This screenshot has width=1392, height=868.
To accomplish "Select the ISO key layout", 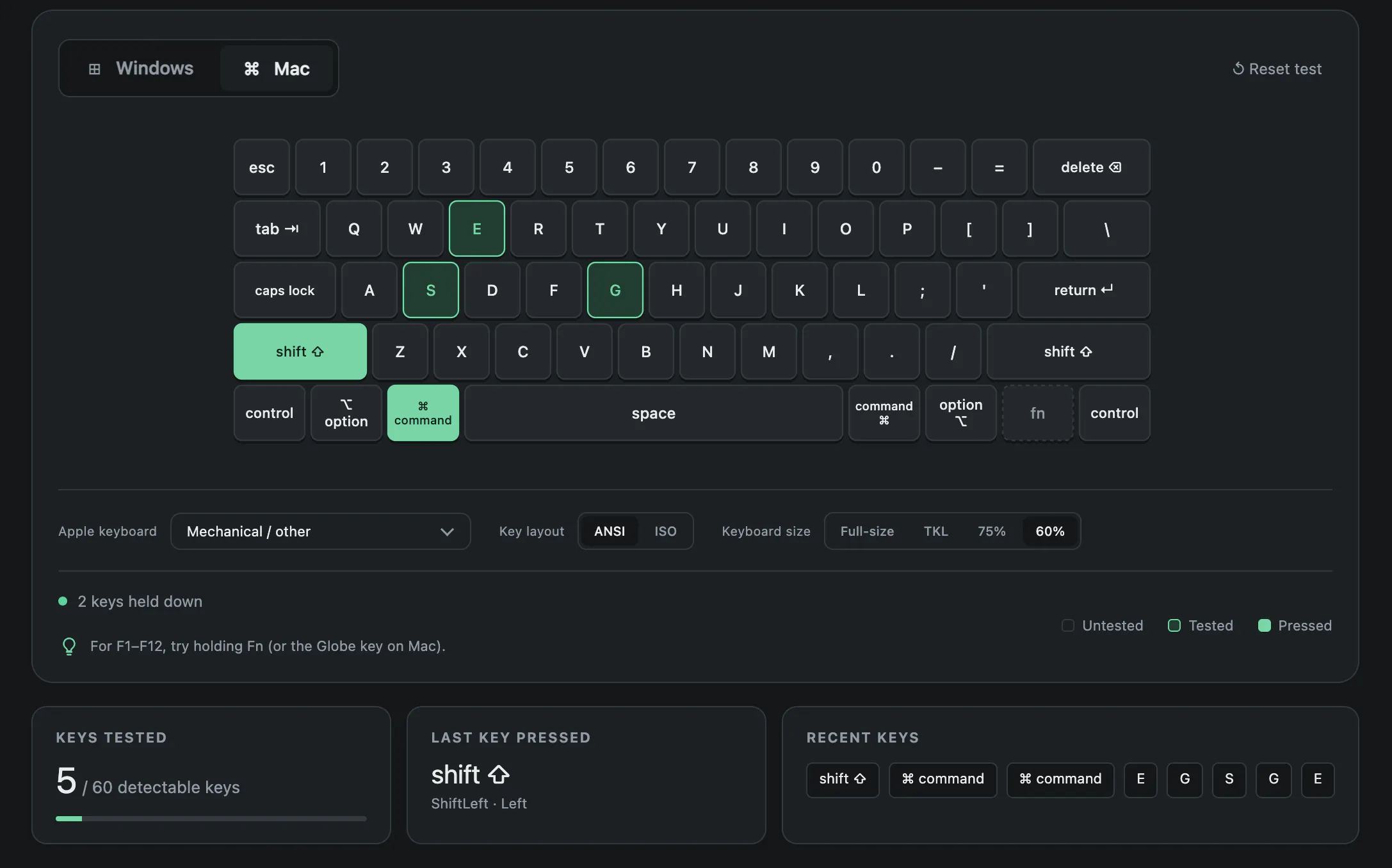I will point(665,531).
